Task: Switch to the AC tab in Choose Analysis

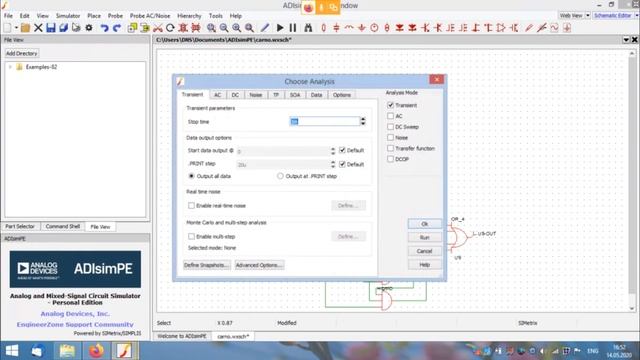Action: tap(218, 95)
